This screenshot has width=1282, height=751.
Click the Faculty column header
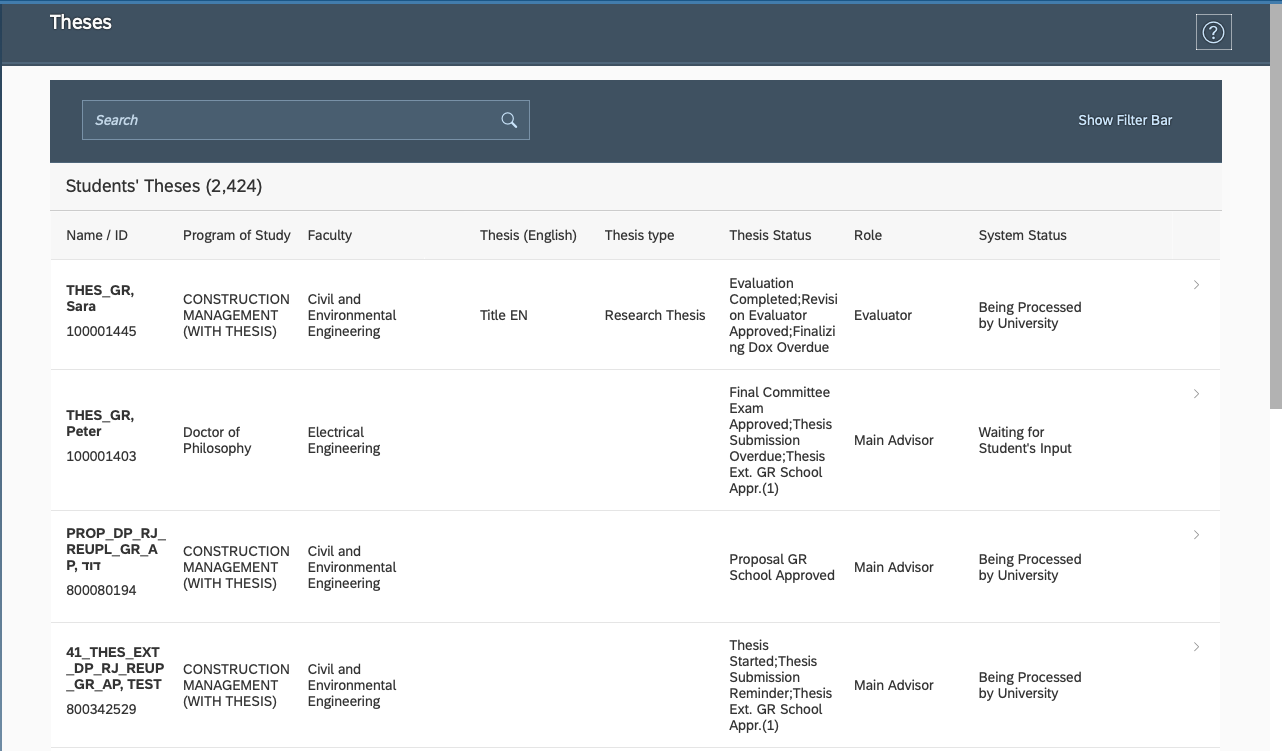coord(330,235)
